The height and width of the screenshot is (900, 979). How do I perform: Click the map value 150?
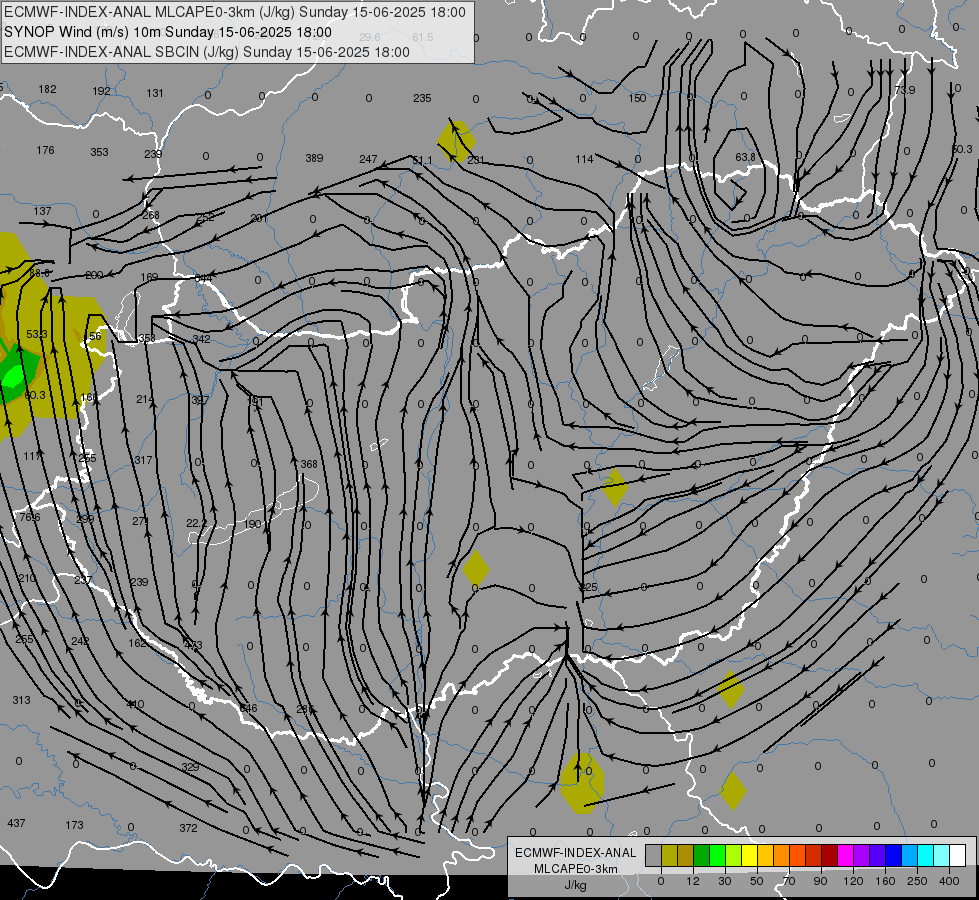pyautogui.click(x=637, y=98)
